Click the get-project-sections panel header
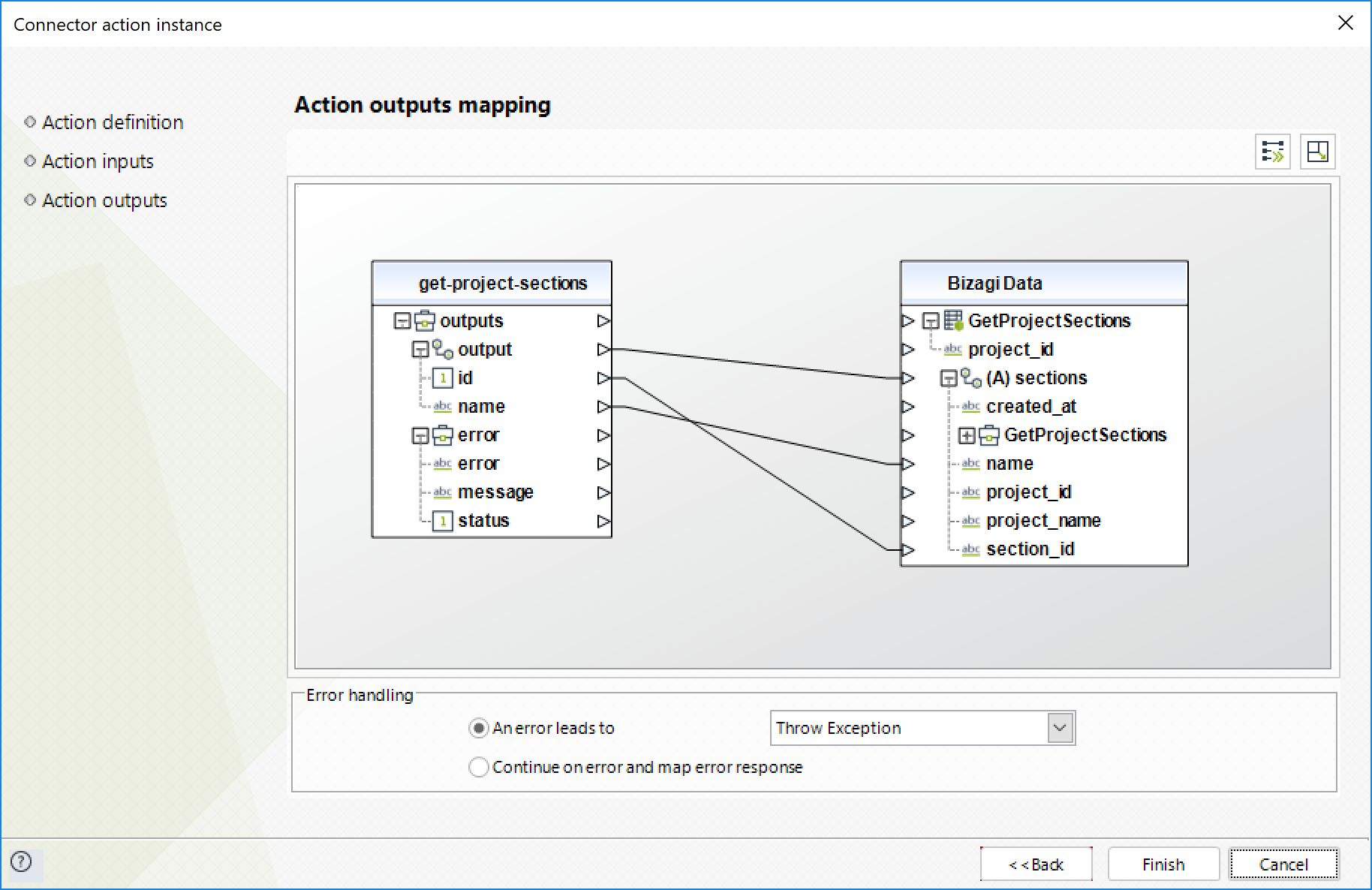The image size is (1372, 890). 492,283
